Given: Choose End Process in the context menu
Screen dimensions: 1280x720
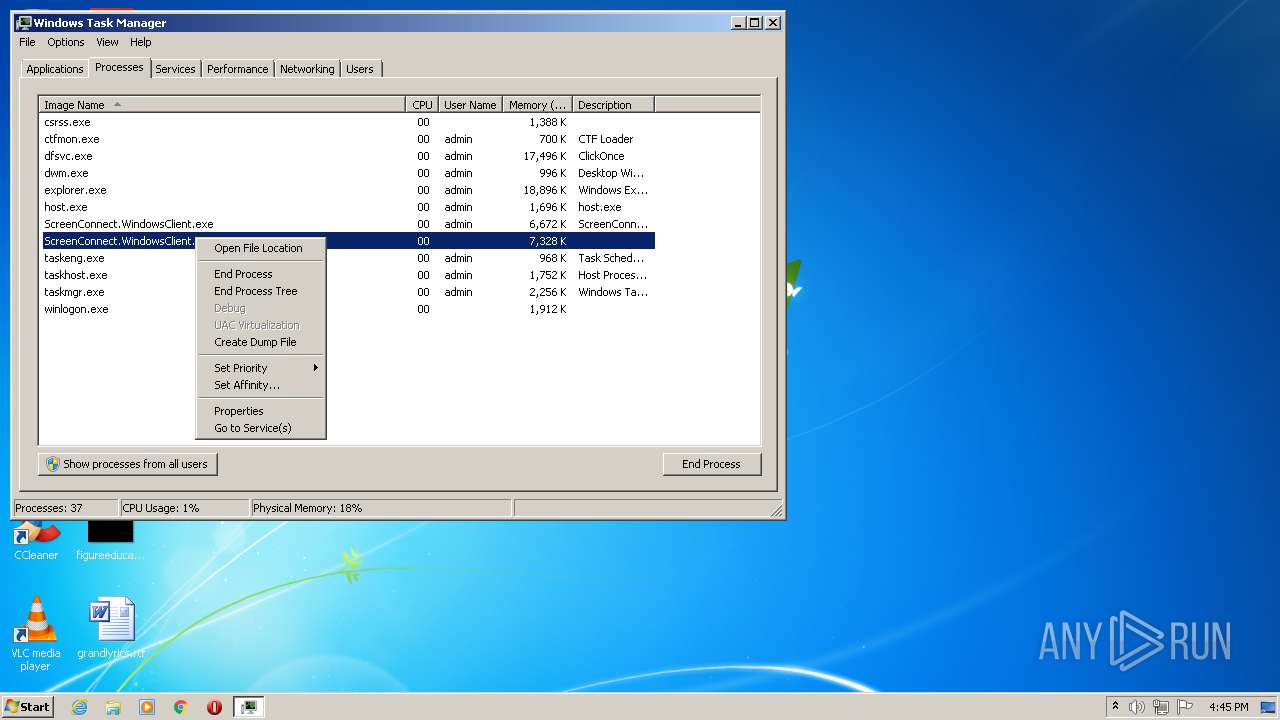Looking at the screenshot, I should 261,274.
